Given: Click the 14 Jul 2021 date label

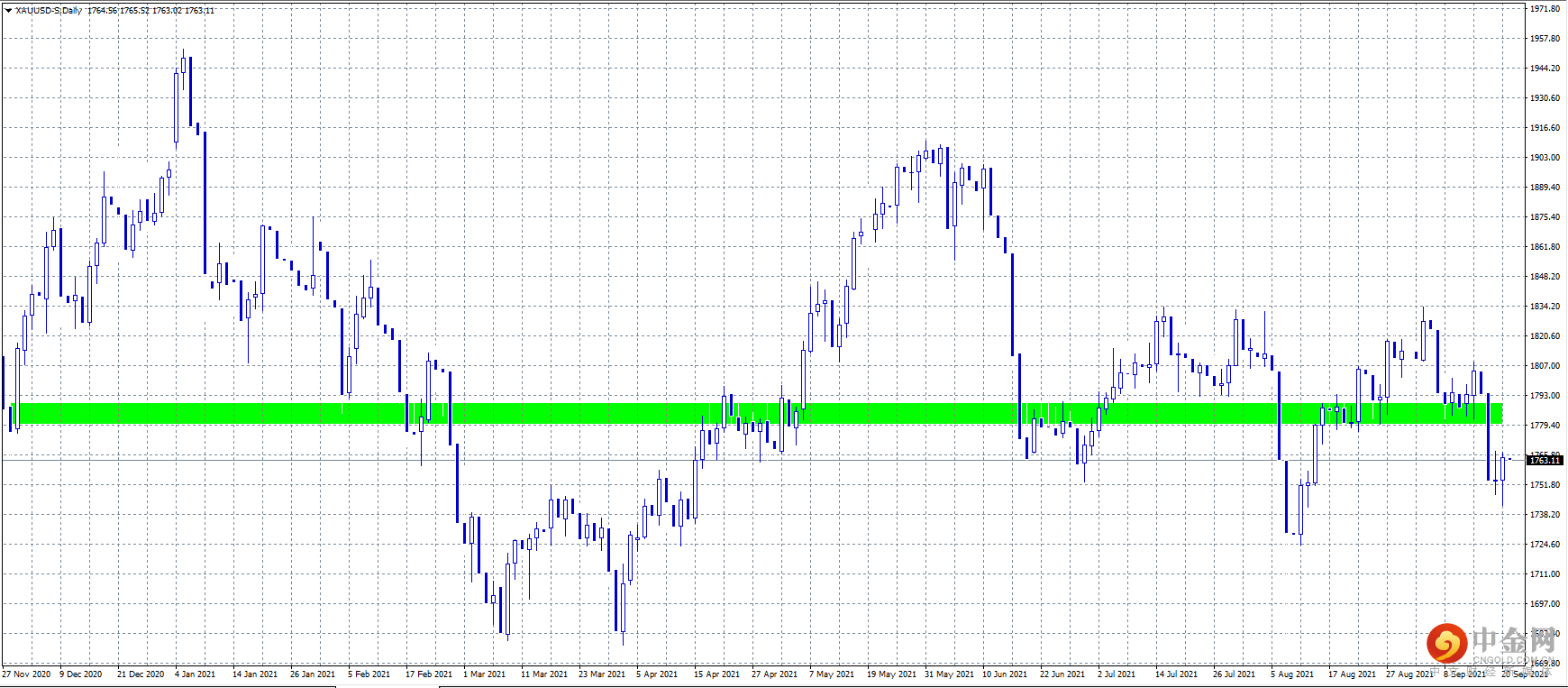Looking at the screenshot, I should coord(1177,674).
